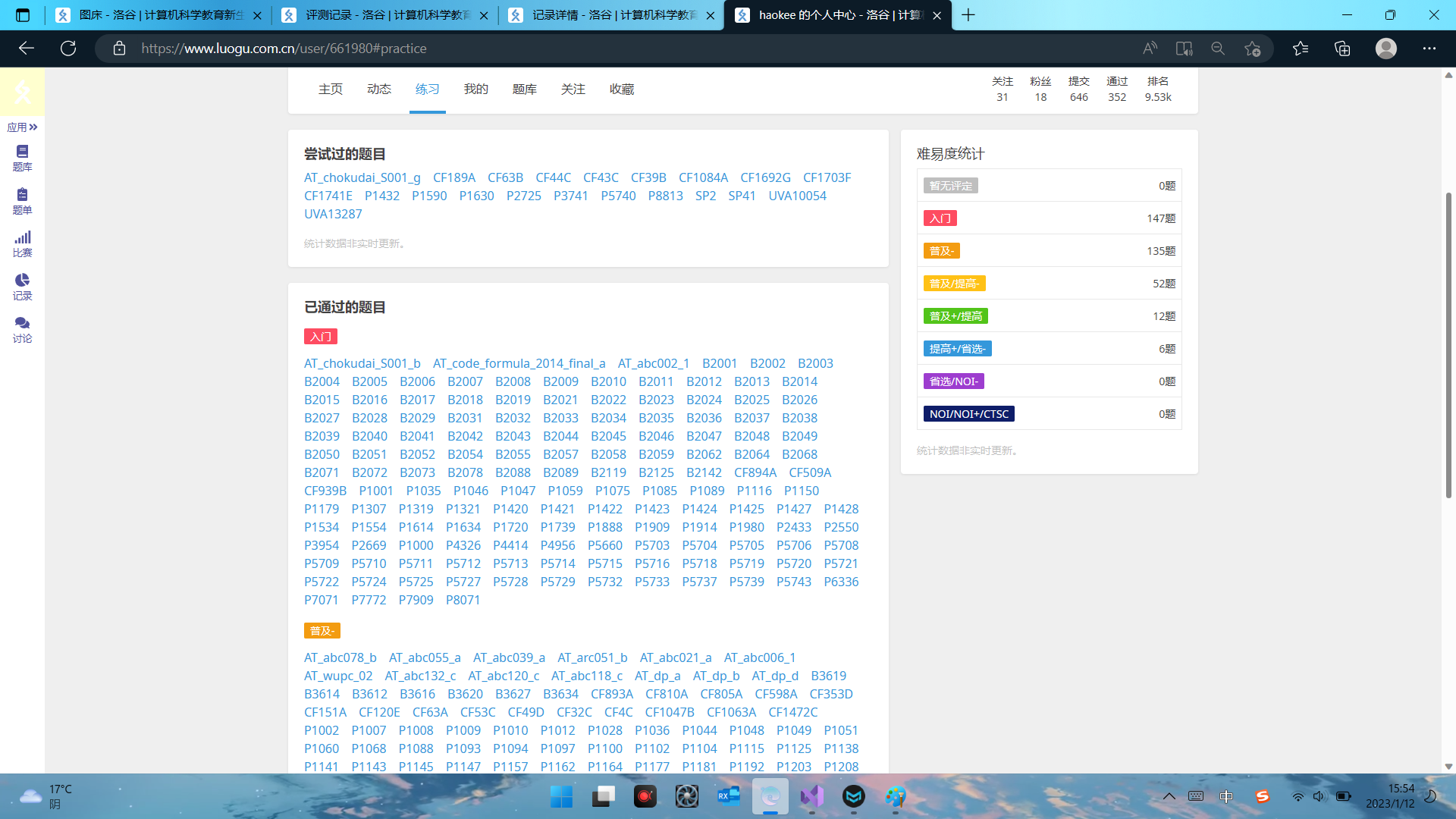
Task: Open problem link CF189A
Action: pyautogui.click(x=453, y=177)
